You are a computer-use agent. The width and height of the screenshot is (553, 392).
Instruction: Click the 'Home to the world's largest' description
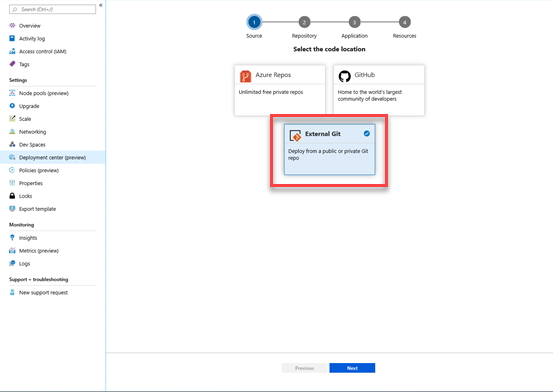(370, 95)
